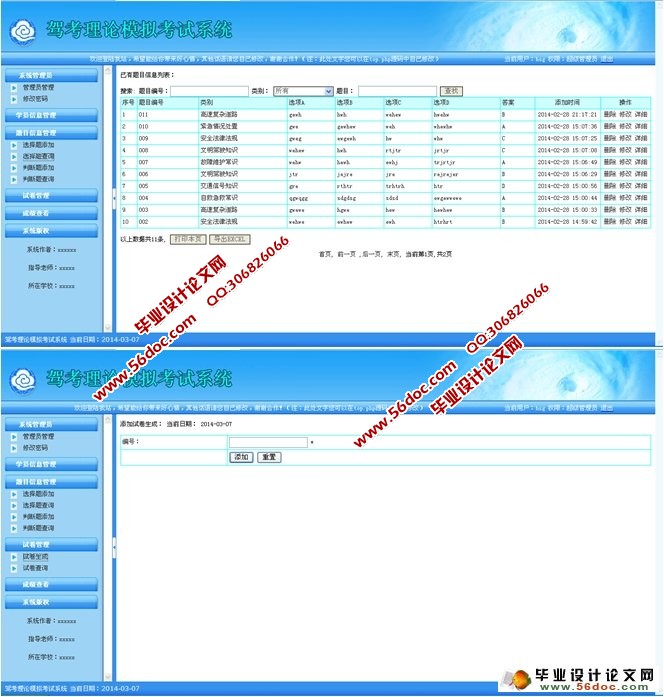
Task: Click 详细 for question 004
Action: pos(641,198)
